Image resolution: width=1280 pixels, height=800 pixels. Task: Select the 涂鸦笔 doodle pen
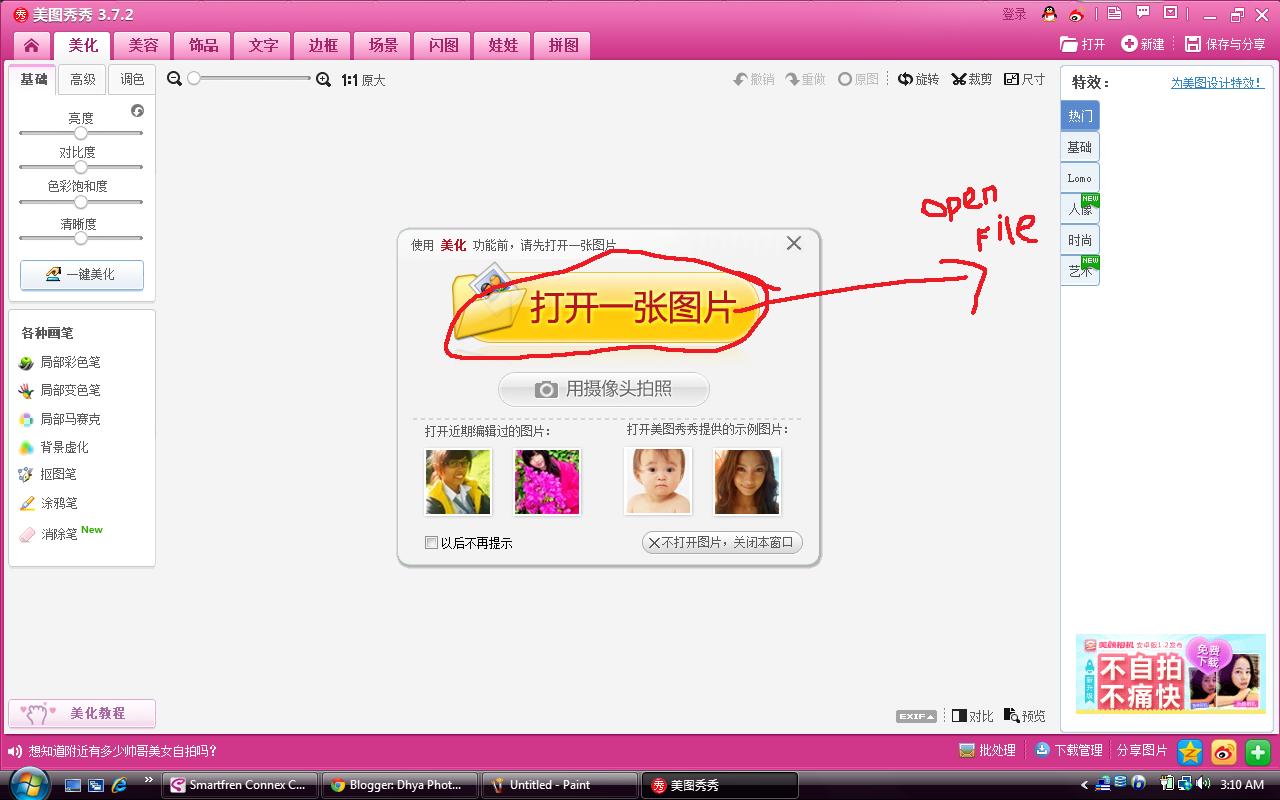pos(48,503)
